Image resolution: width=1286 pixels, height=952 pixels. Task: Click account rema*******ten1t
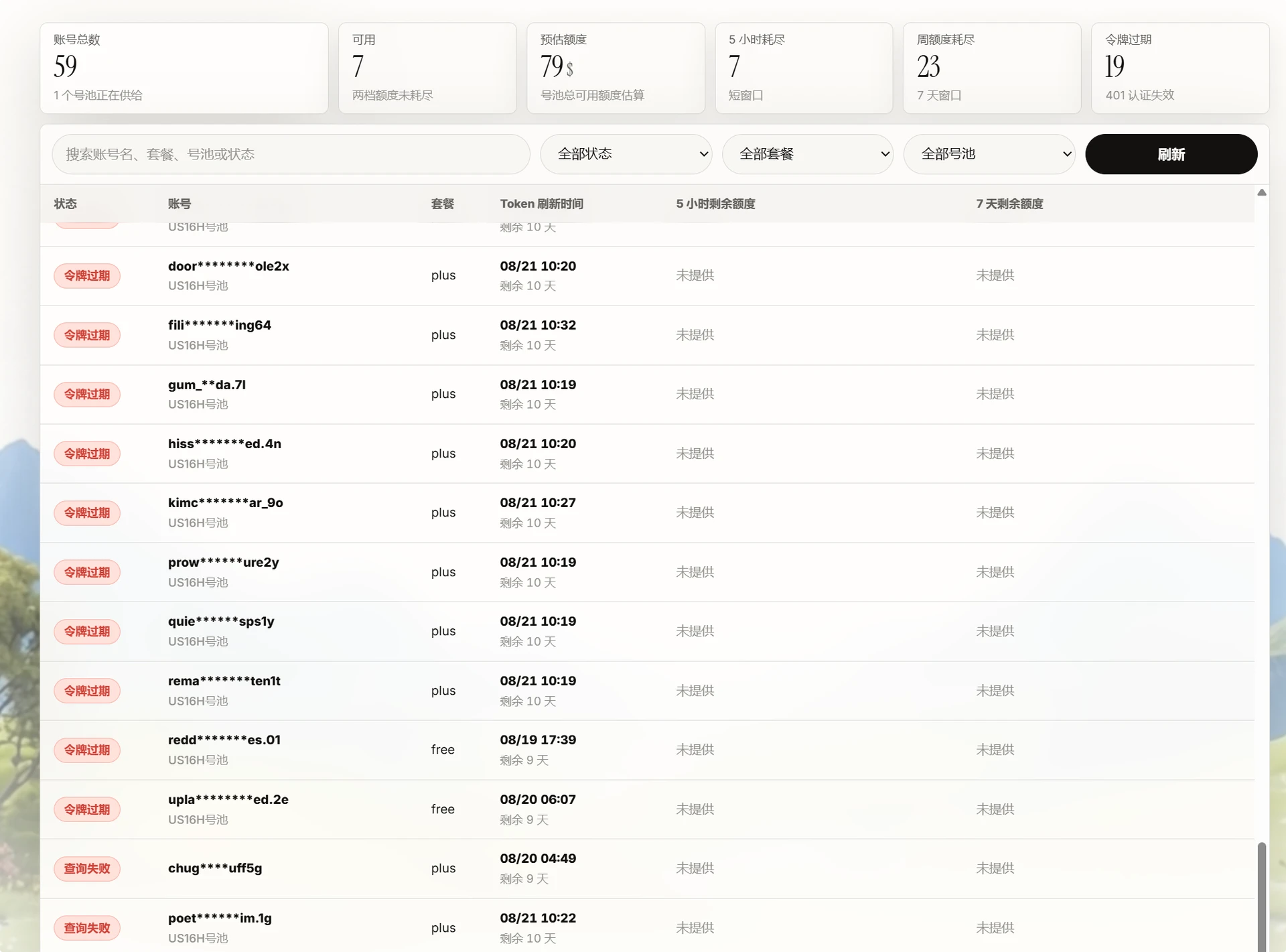pos(224,681)
